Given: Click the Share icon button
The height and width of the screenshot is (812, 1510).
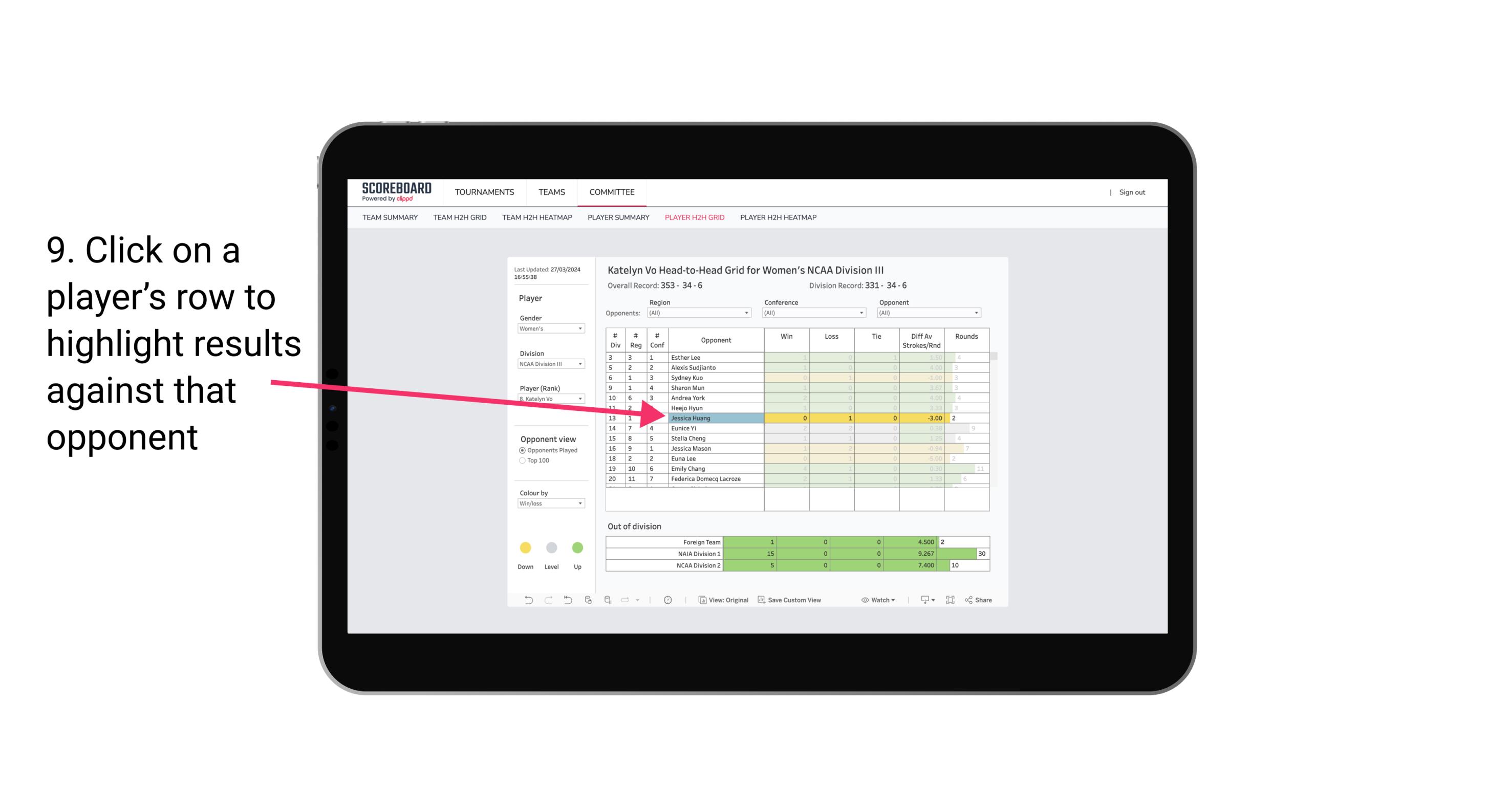Looking at the screenshot, I should [x=984, y=601].
